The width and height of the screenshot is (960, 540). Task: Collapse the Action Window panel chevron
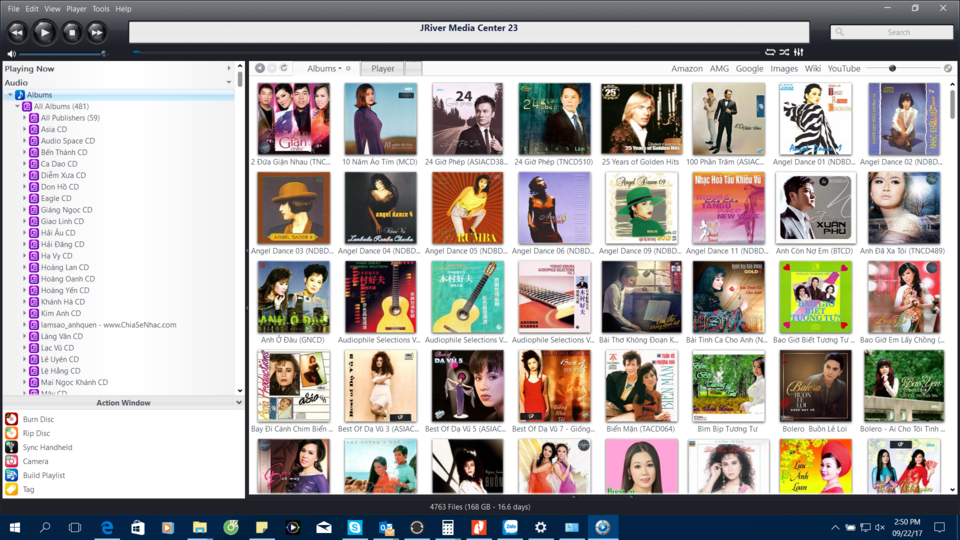pyautogui.click(x=239, y=403)
